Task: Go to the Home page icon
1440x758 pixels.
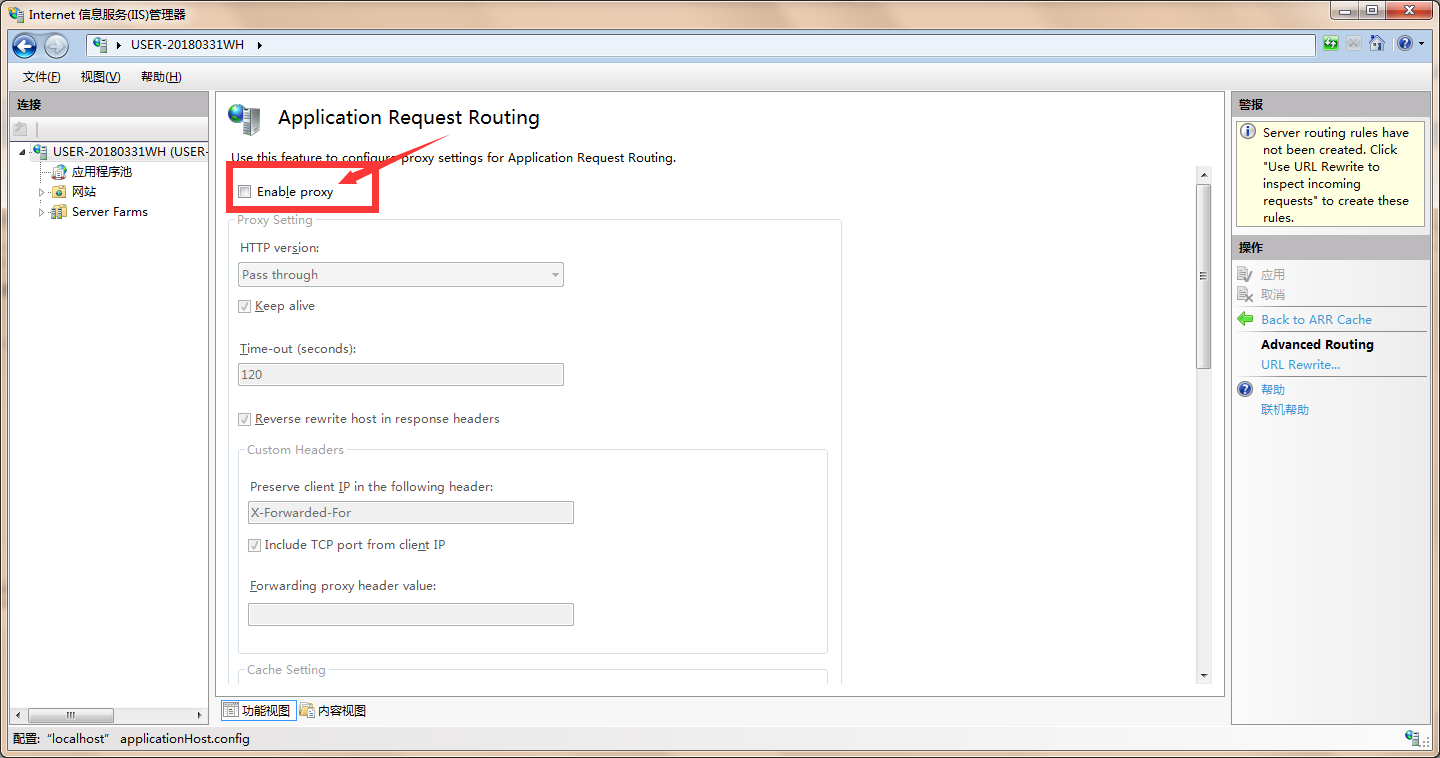Action: click(1377, 43)
